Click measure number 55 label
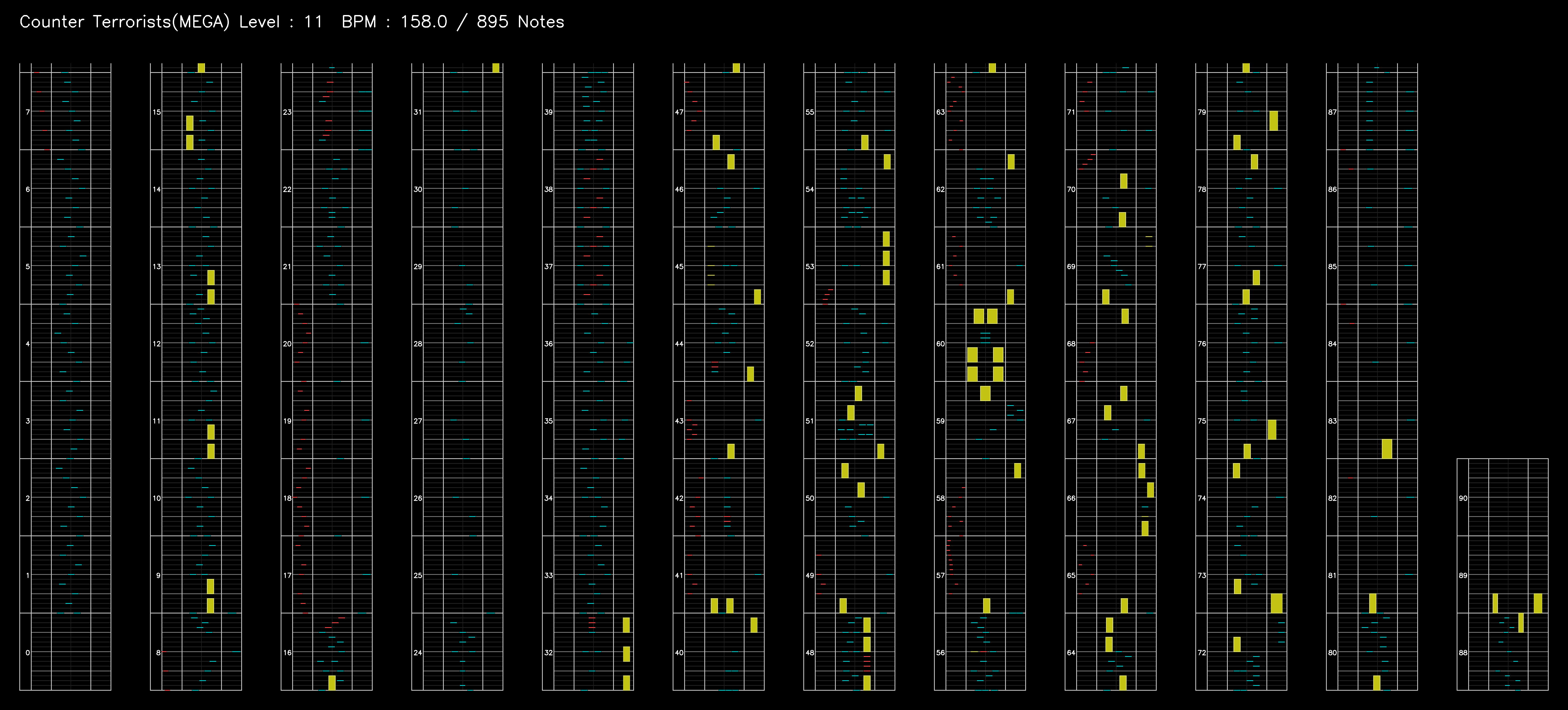Image resolution: width=1568 pixels, height=710 pixels. tap(809, 112)
